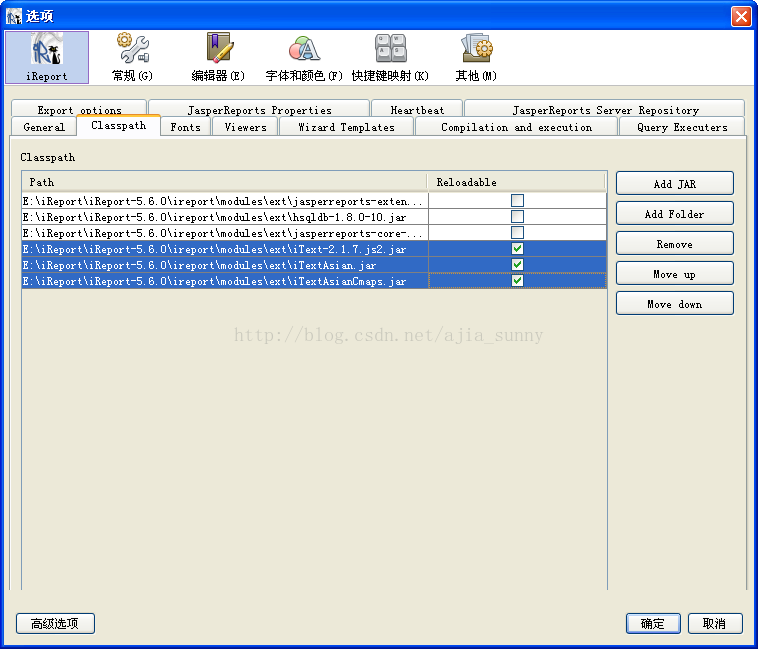Open the JasperReports Server Repository tab
This screenshot has width=758, height=649.
605,110
